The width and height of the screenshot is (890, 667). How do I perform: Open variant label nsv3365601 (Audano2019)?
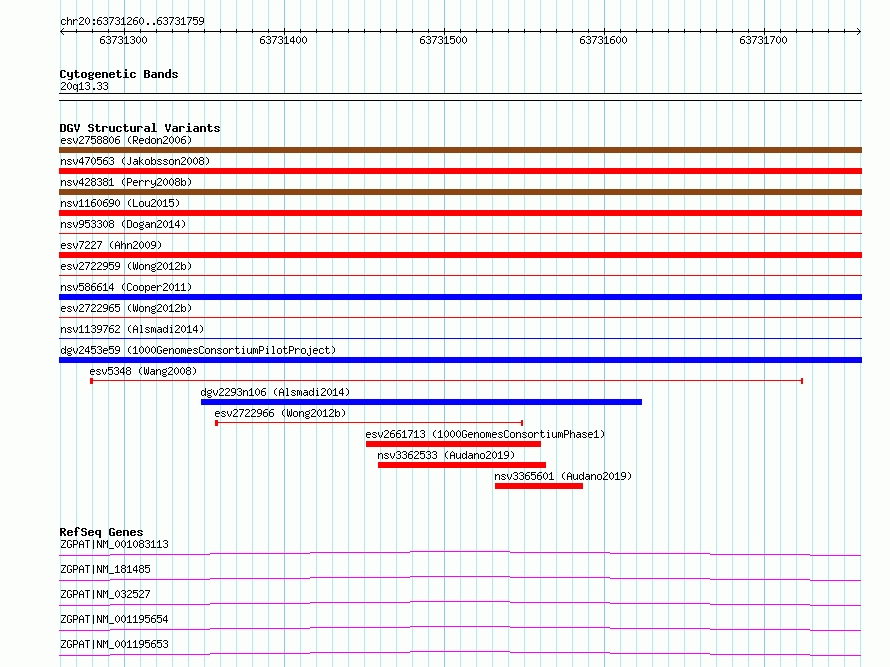pyautogui.click(x=563, y=476)
